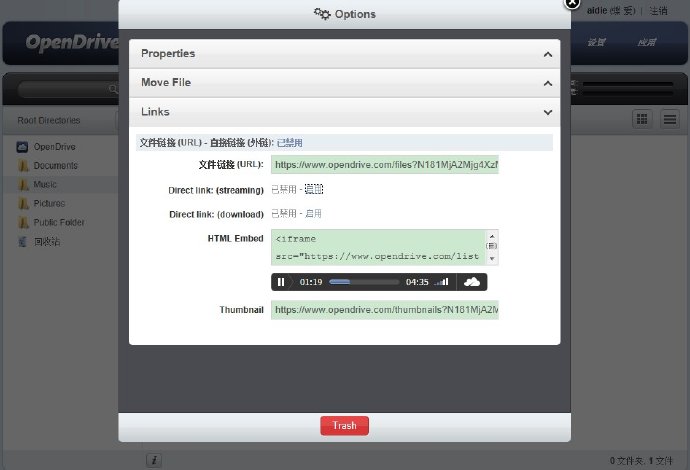Click the Root Directories header
Image resolution: width=690 pixels, height=470 pixels.
click(x=49, y=120)
